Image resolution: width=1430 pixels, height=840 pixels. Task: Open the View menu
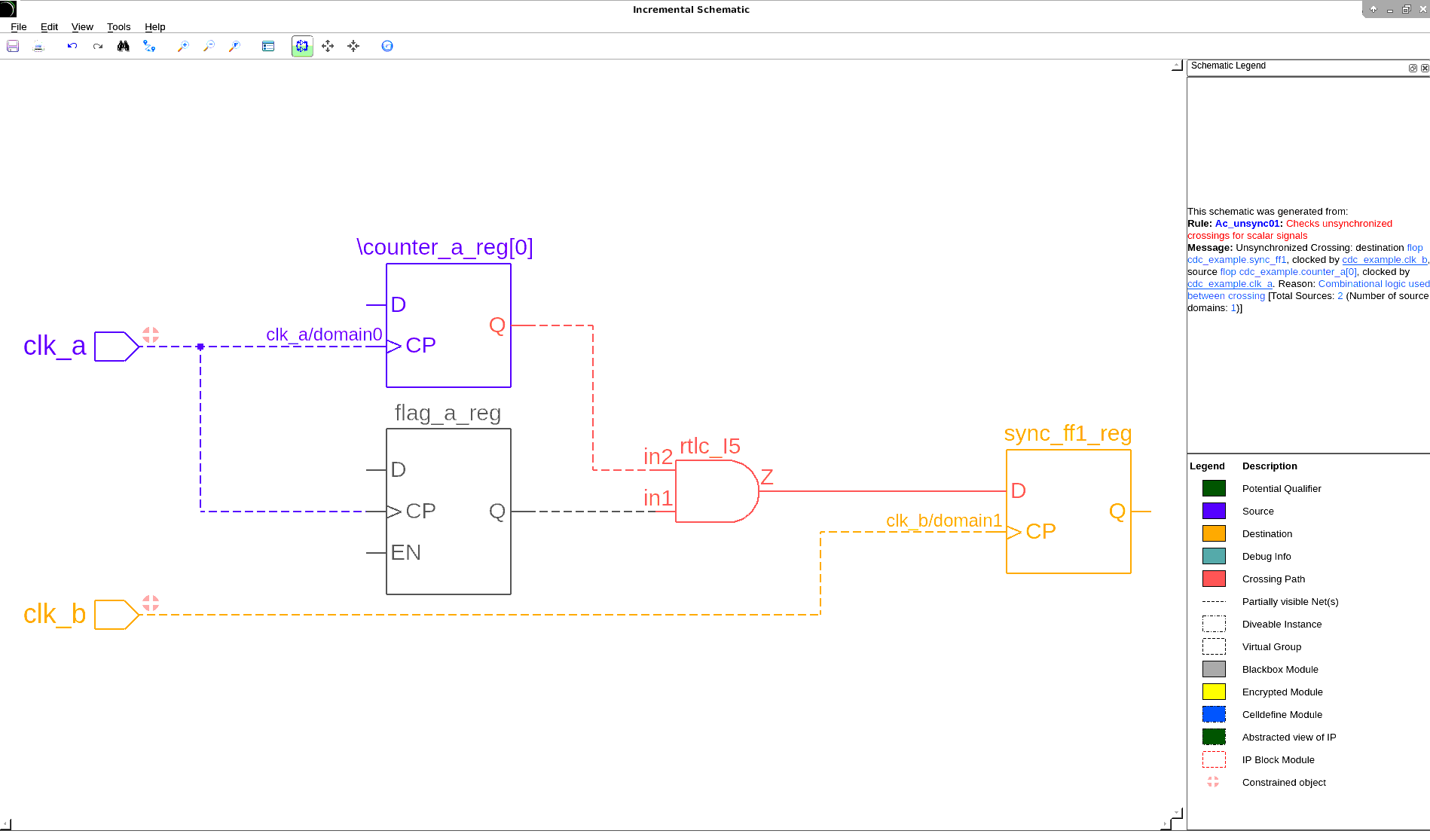click(82, 26)
